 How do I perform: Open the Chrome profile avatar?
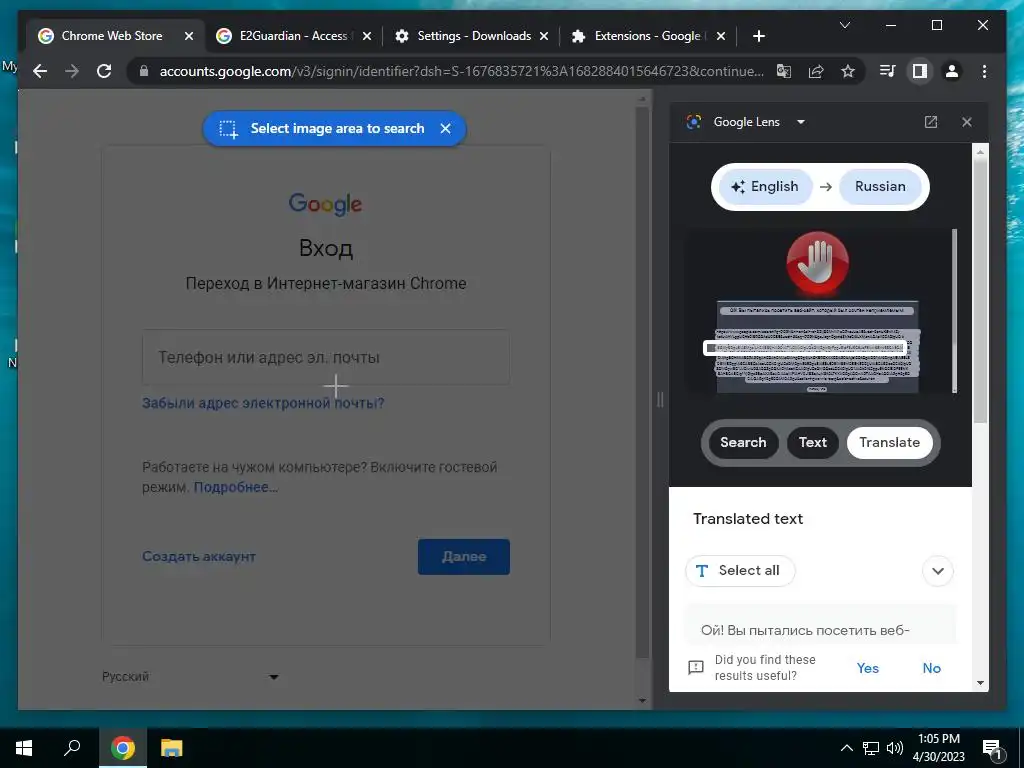[952, 71]
